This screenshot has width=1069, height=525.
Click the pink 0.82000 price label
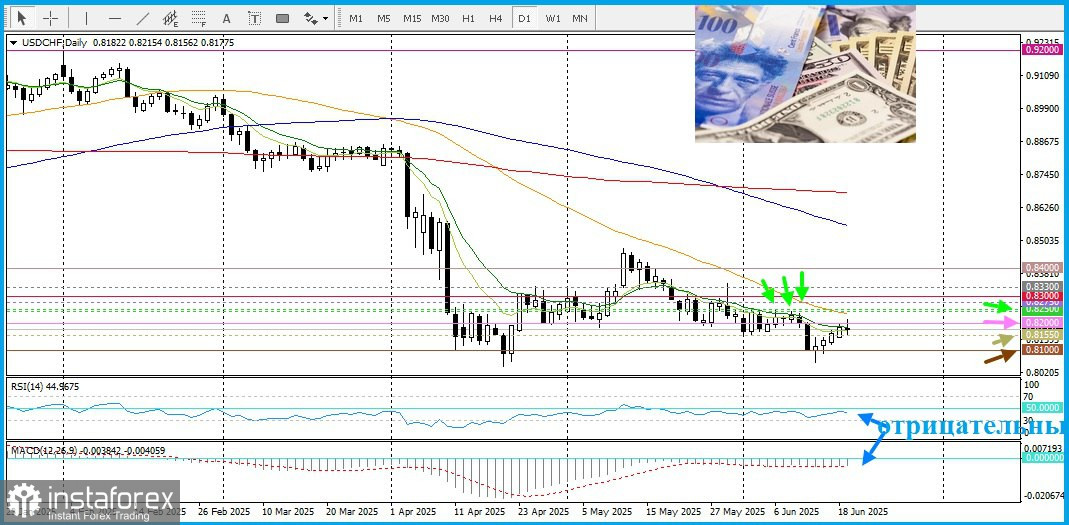click(x=1040, y=322)
